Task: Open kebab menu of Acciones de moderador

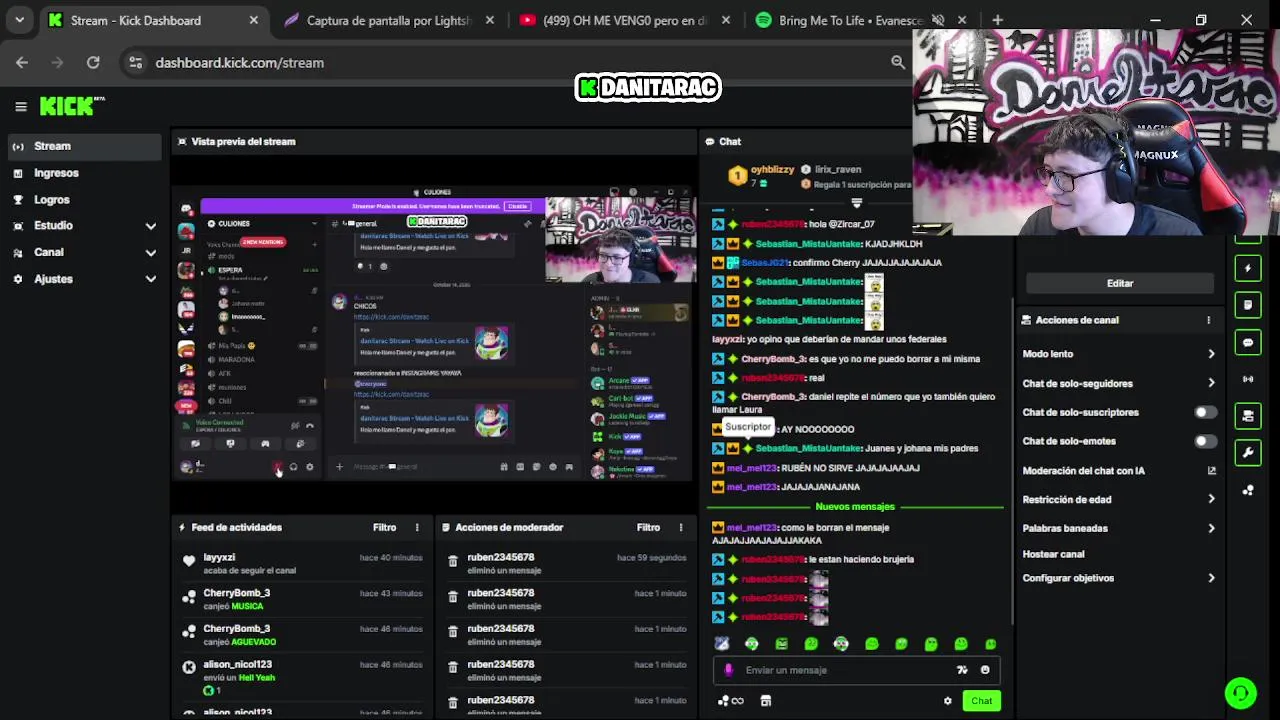Action: [x=681, y=527]
